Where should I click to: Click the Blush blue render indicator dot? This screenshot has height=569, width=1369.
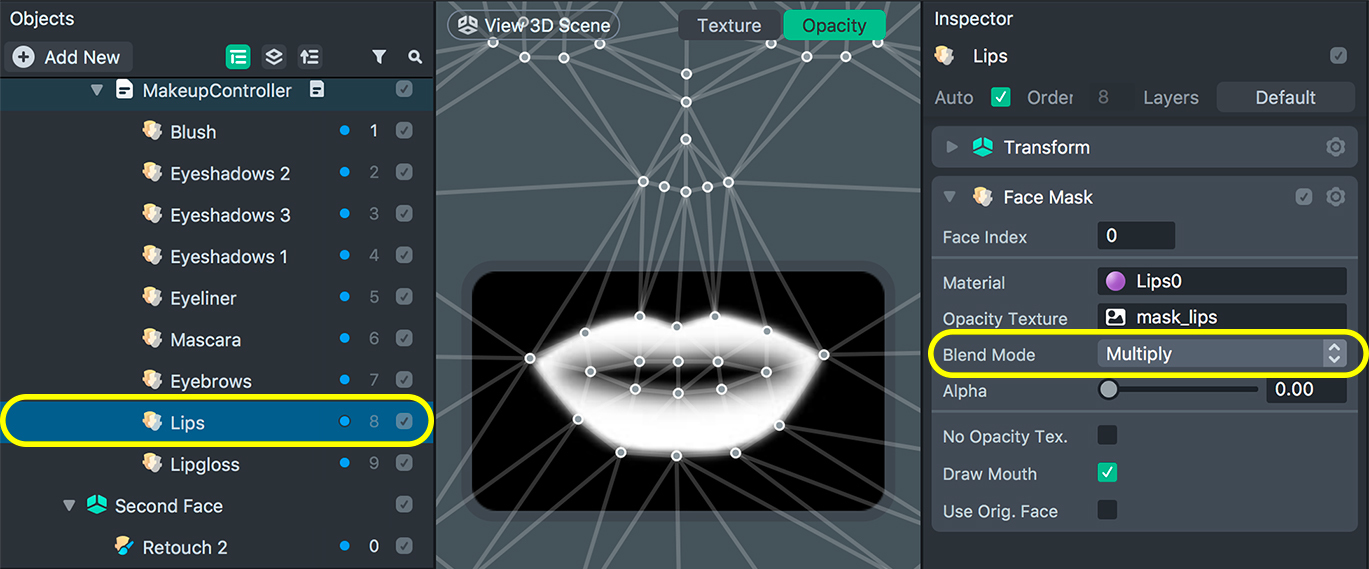[x=345, y=131]
